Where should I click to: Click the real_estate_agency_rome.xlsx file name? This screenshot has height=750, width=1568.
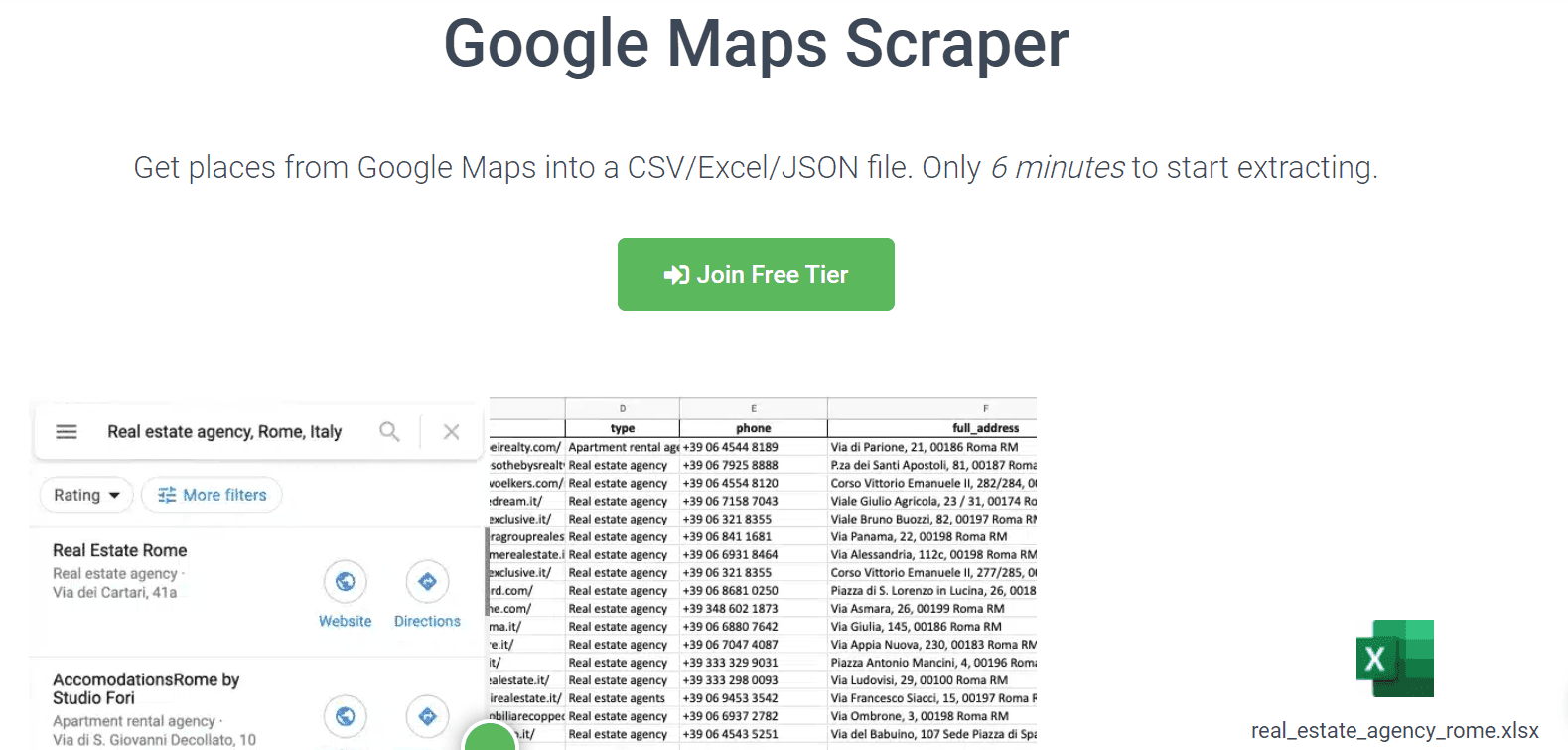coord(1395,731)
